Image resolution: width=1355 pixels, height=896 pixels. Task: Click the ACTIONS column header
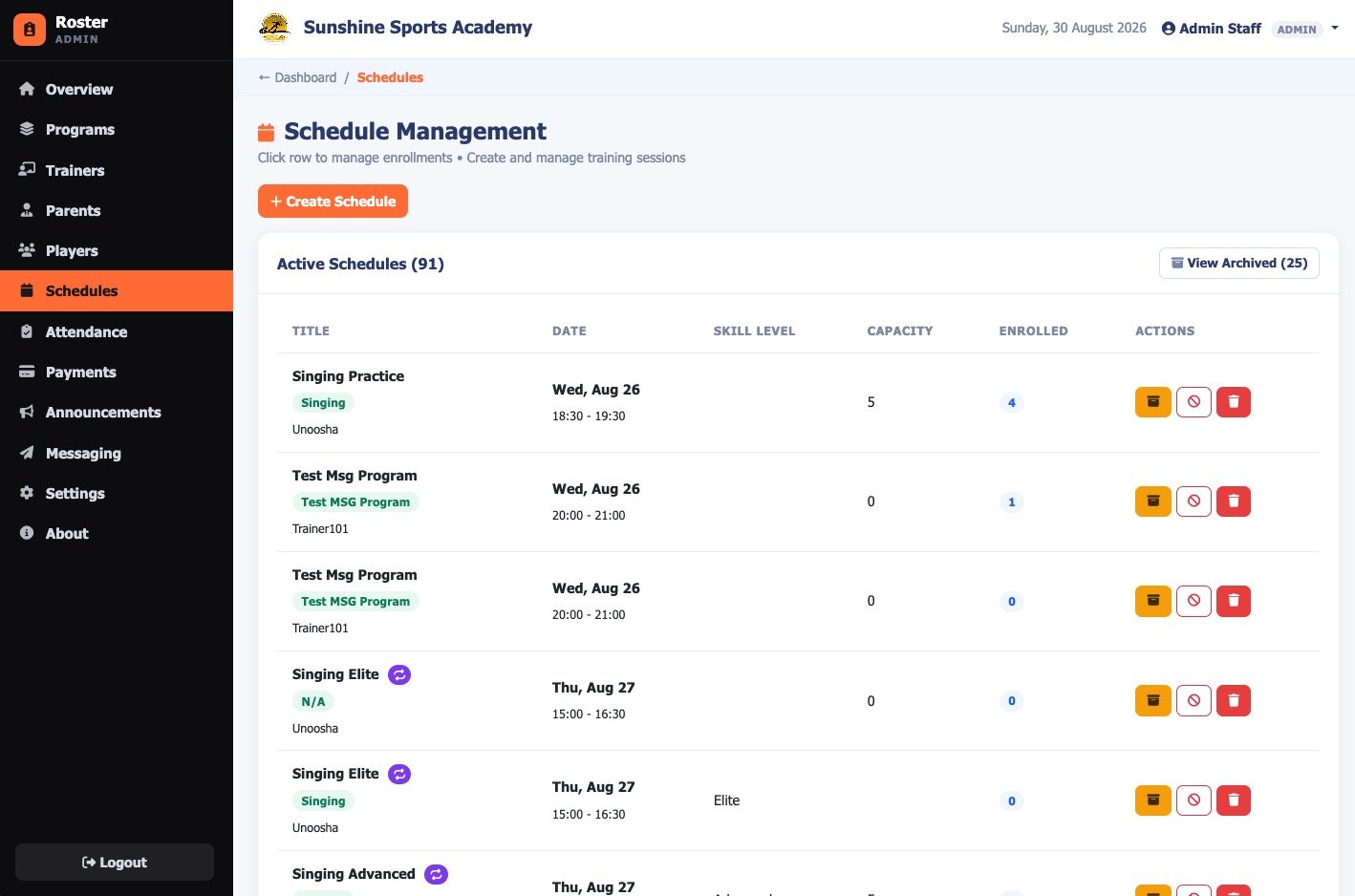click(x=1165, y=331)
